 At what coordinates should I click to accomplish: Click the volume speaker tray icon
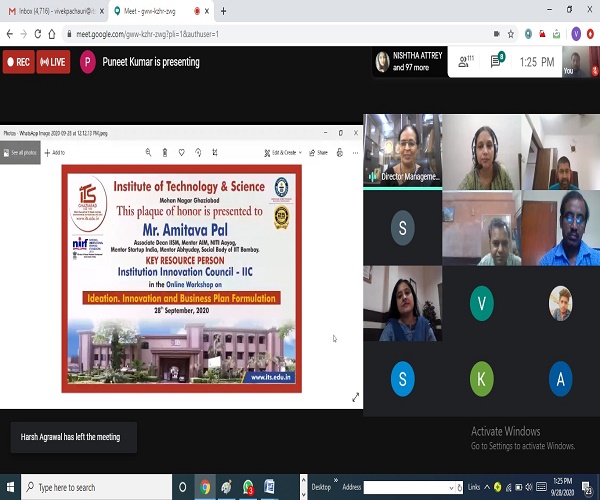(529, 487)
